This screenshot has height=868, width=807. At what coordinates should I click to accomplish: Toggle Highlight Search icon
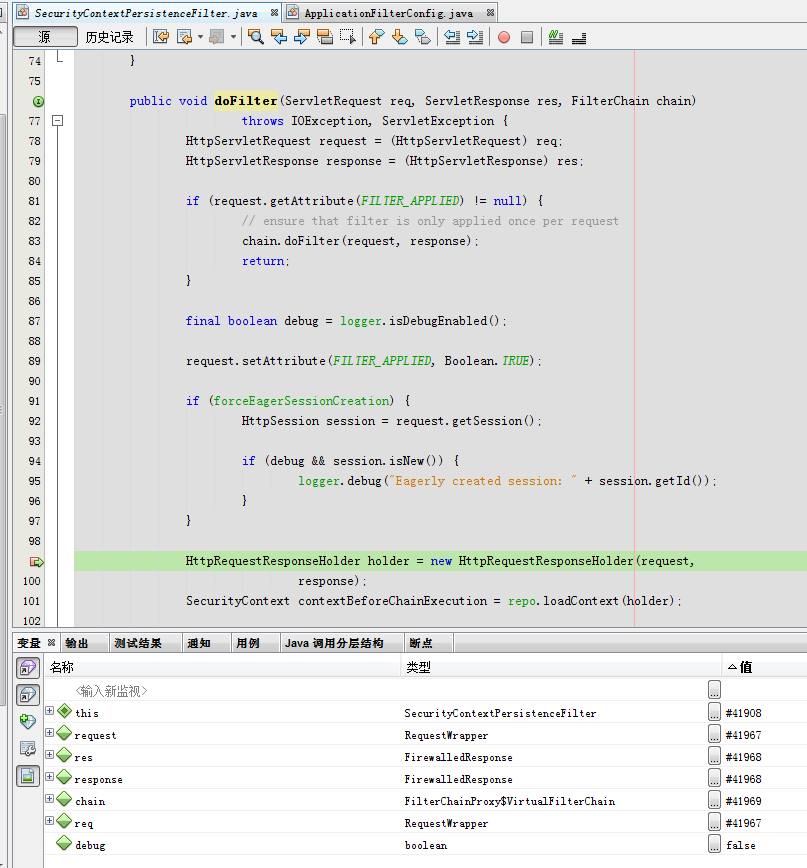(x=325, y=37)
